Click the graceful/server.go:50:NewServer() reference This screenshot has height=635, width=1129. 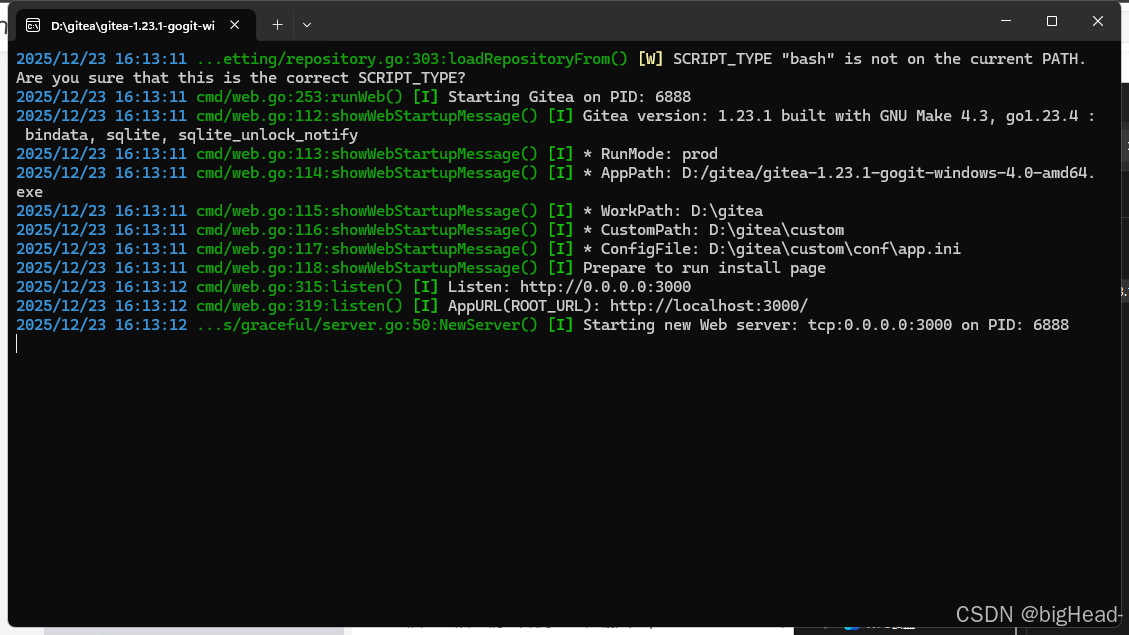pyautogui.click(x=367, y=325)
